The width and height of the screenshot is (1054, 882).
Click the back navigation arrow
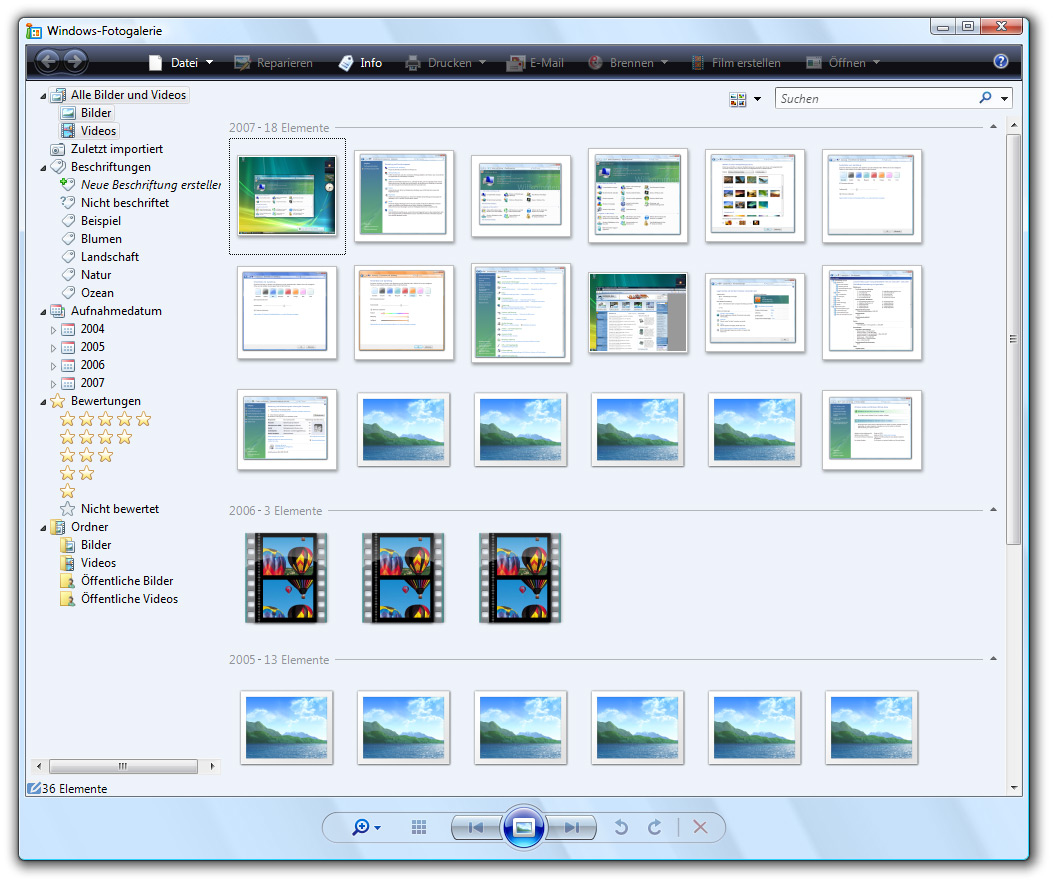(x=48, y=62)
